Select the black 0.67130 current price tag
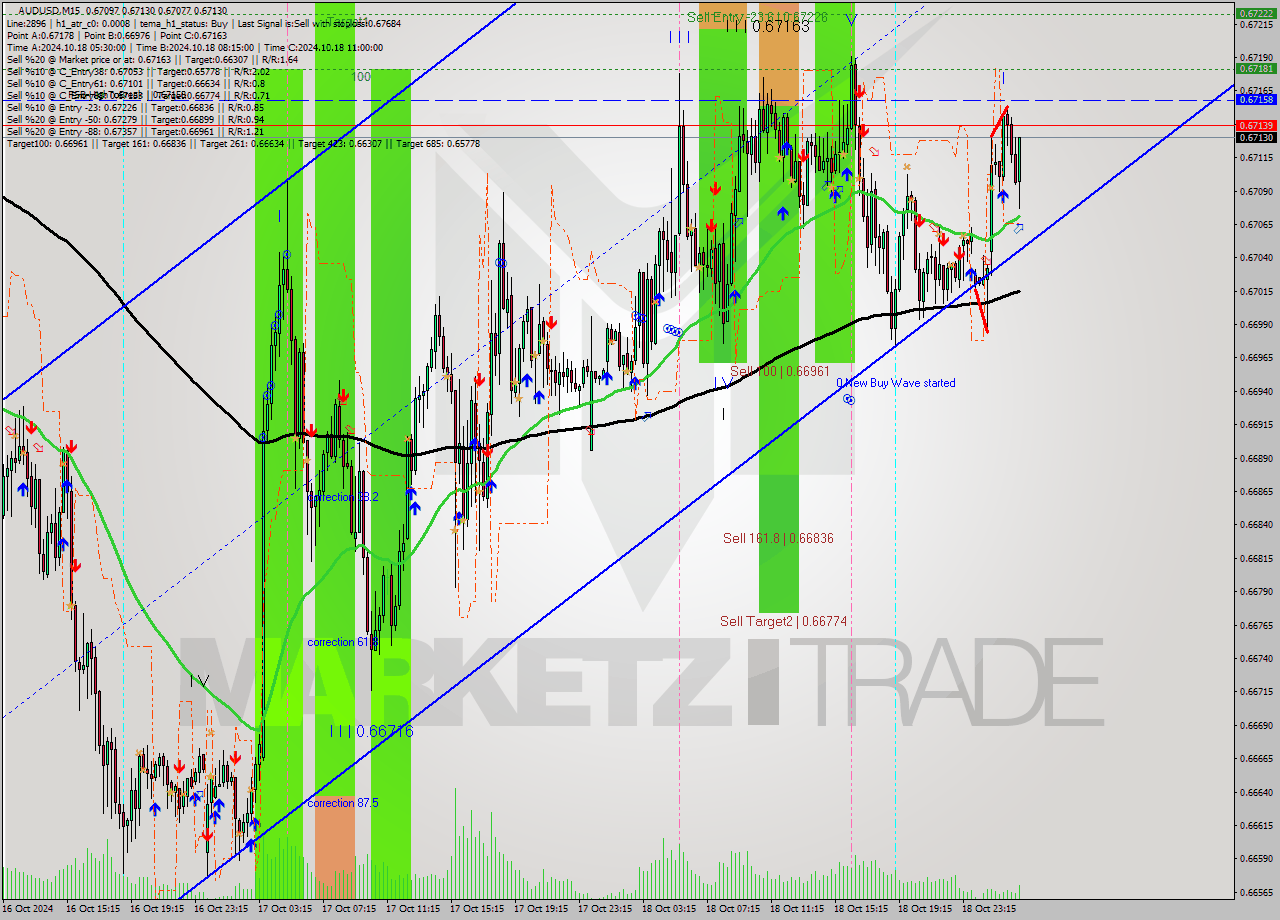The width and height of the screenshot is (1280, 920). click(x=1256, y=137)
